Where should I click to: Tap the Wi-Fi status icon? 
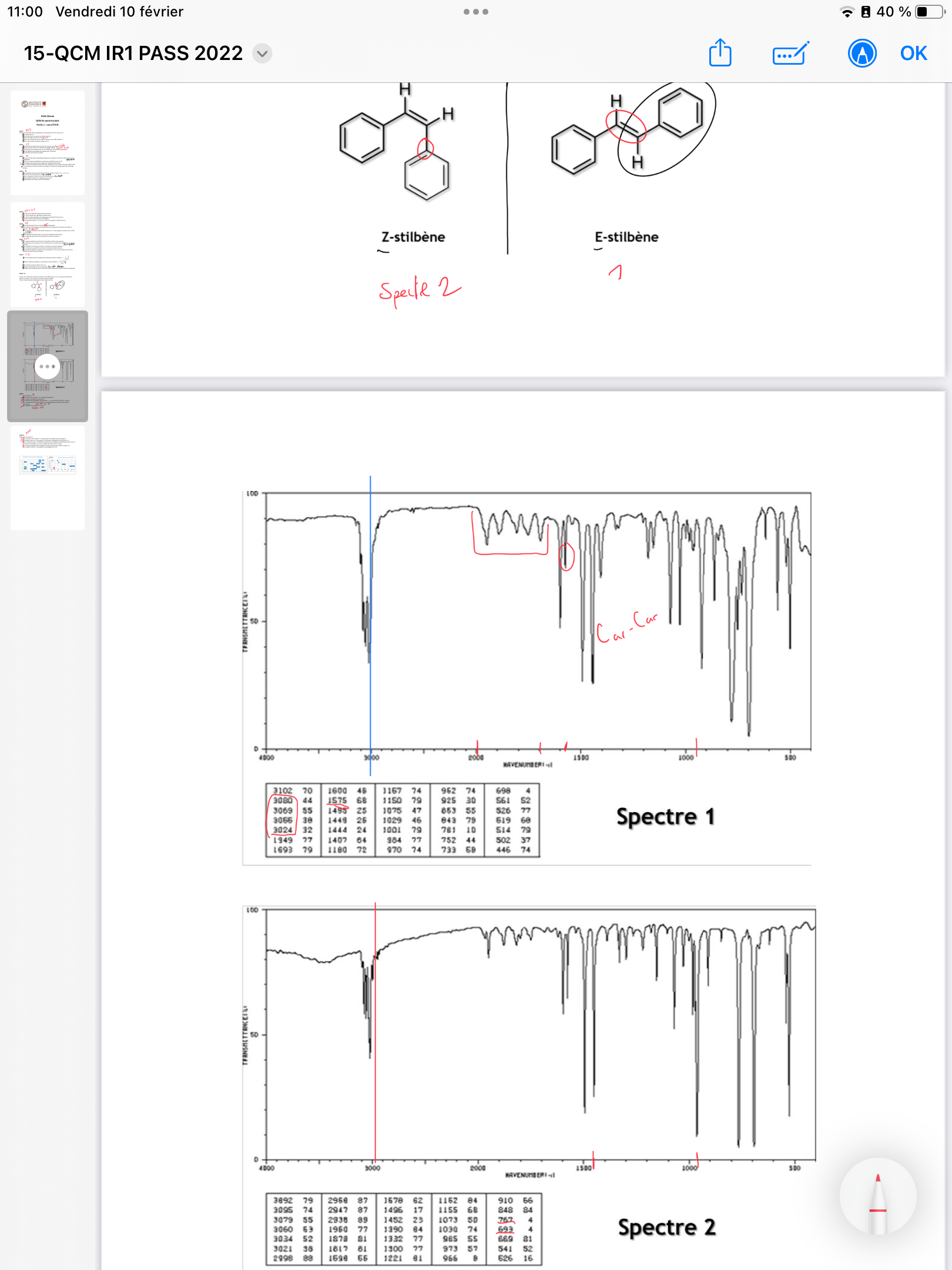[x=847, y=12]
